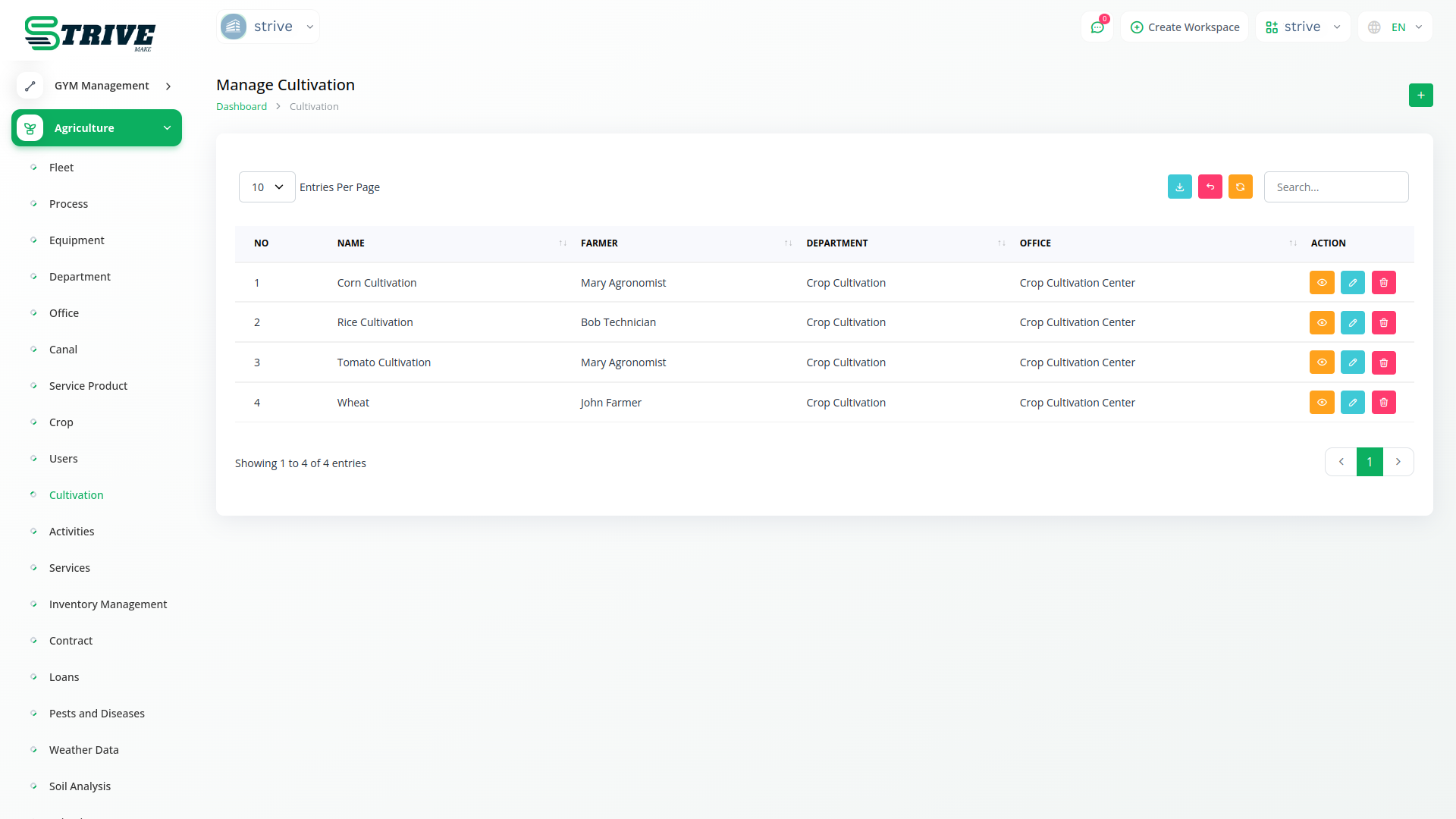The image size is (1456, 819).
Task: Open Soil Analysis in the sidebar
Action: [x=80, y=786]
